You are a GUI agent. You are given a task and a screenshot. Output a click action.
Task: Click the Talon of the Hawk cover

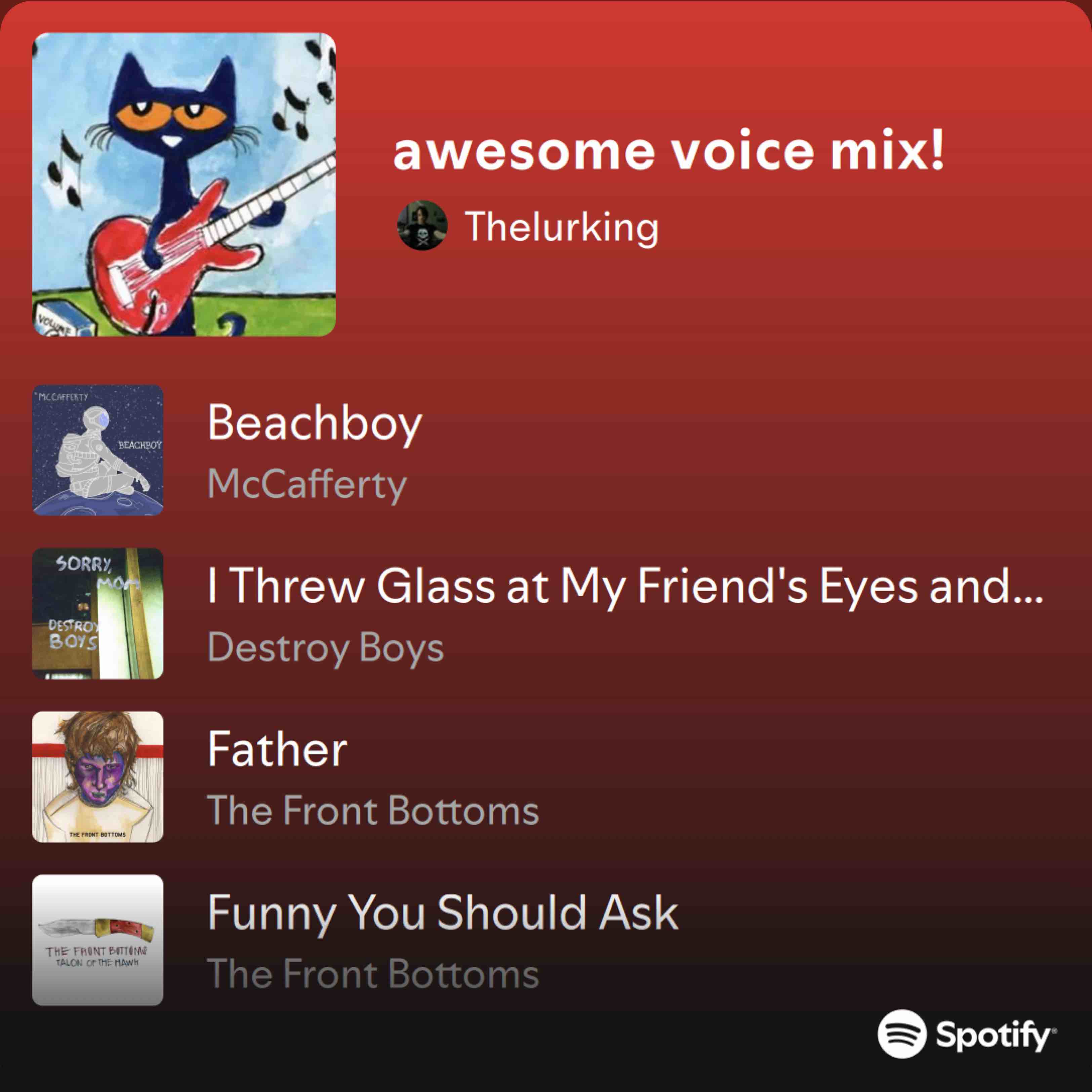pyautogui.click(x=98, y=940)
